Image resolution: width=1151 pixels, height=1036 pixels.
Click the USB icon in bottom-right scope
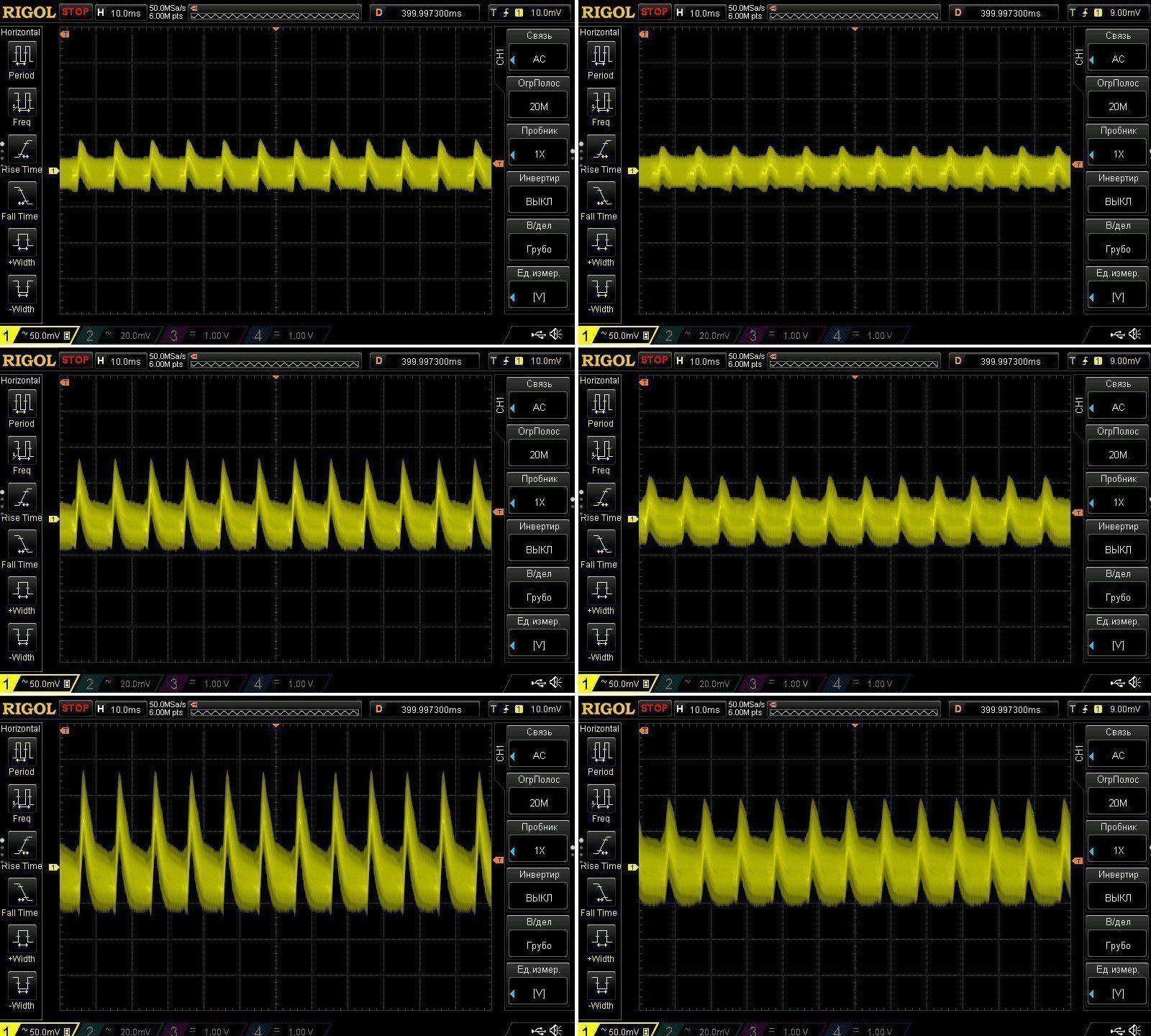pyautogui.click(x=1117, y=1031)
